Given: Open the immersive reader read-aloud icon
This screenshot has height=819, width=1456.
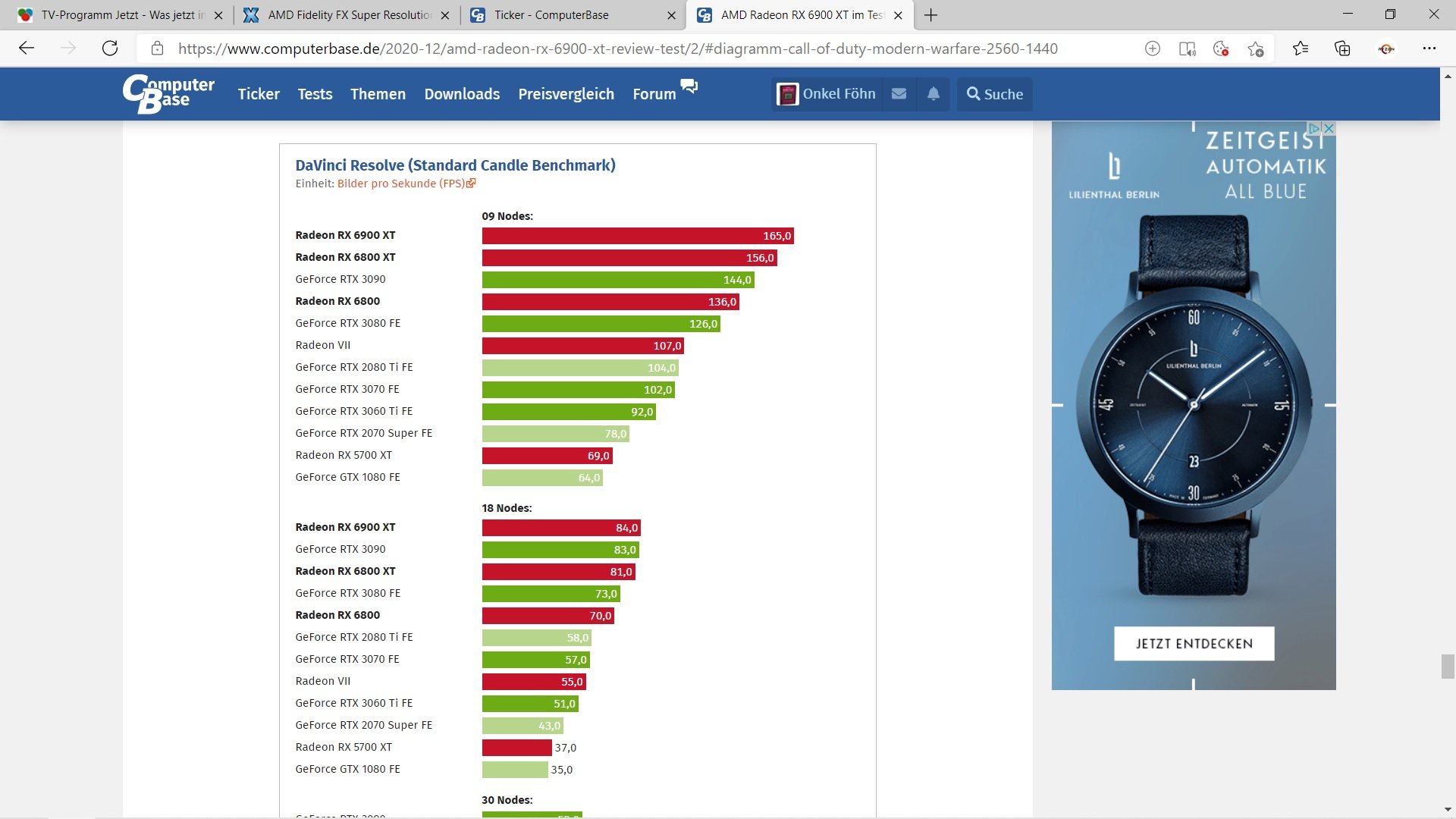Looking at the screenshot, I should pyautogui.click(x=1187, y=49).
